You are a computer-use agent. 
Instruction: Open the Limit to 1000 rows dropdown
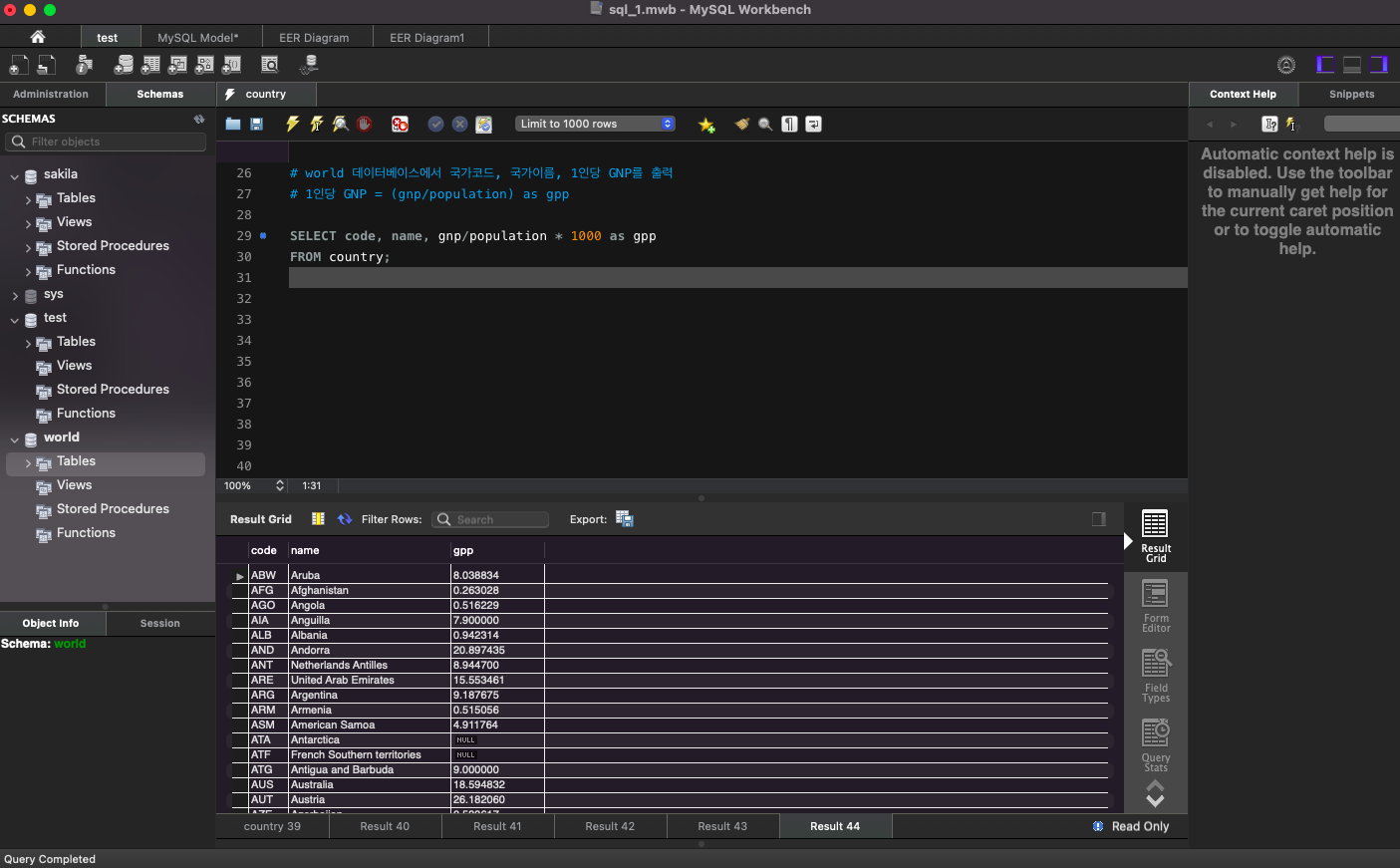pos(596,124)
